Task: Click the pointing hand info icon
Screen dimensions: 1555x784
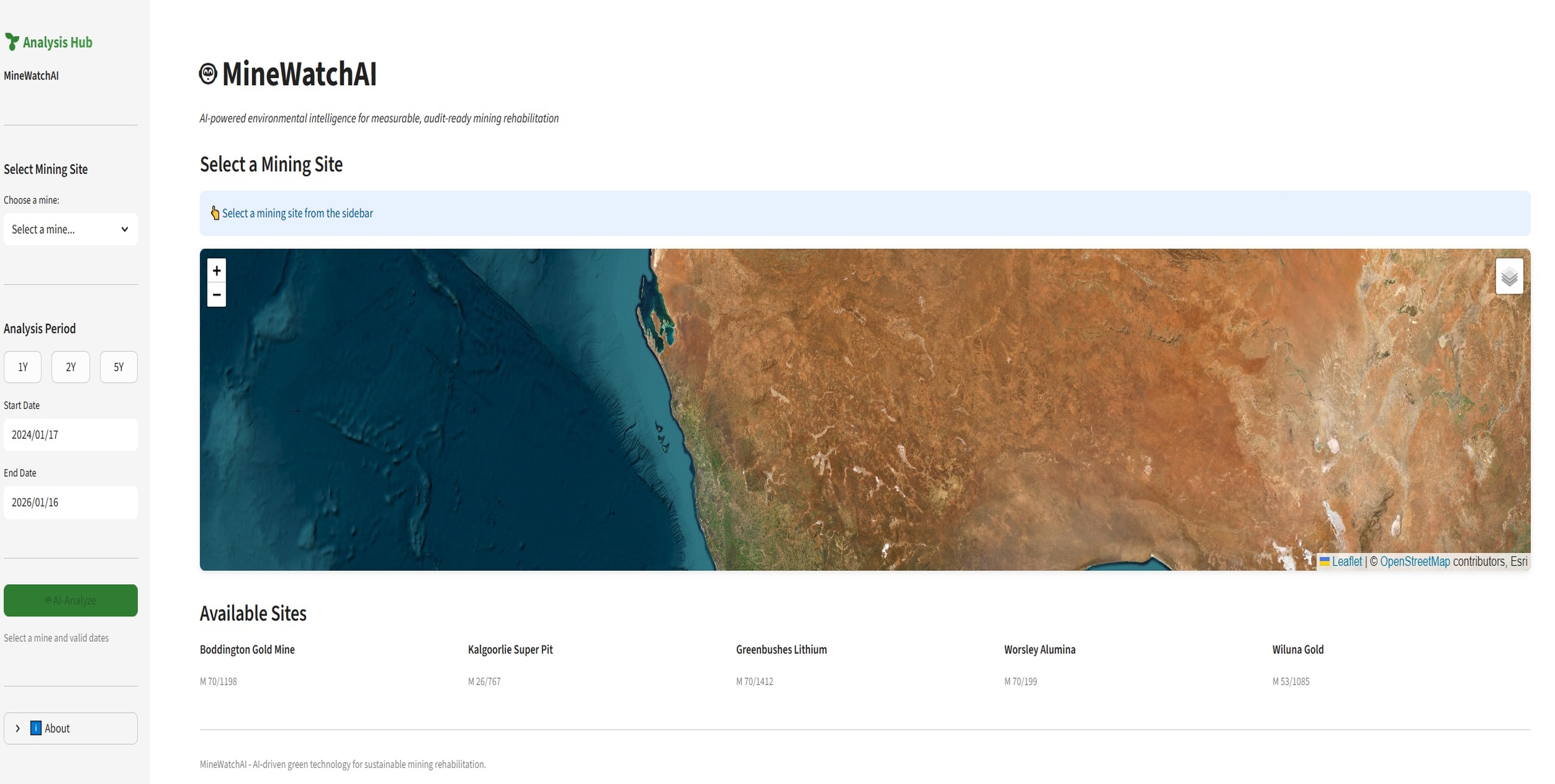Action: coord(214,213)
